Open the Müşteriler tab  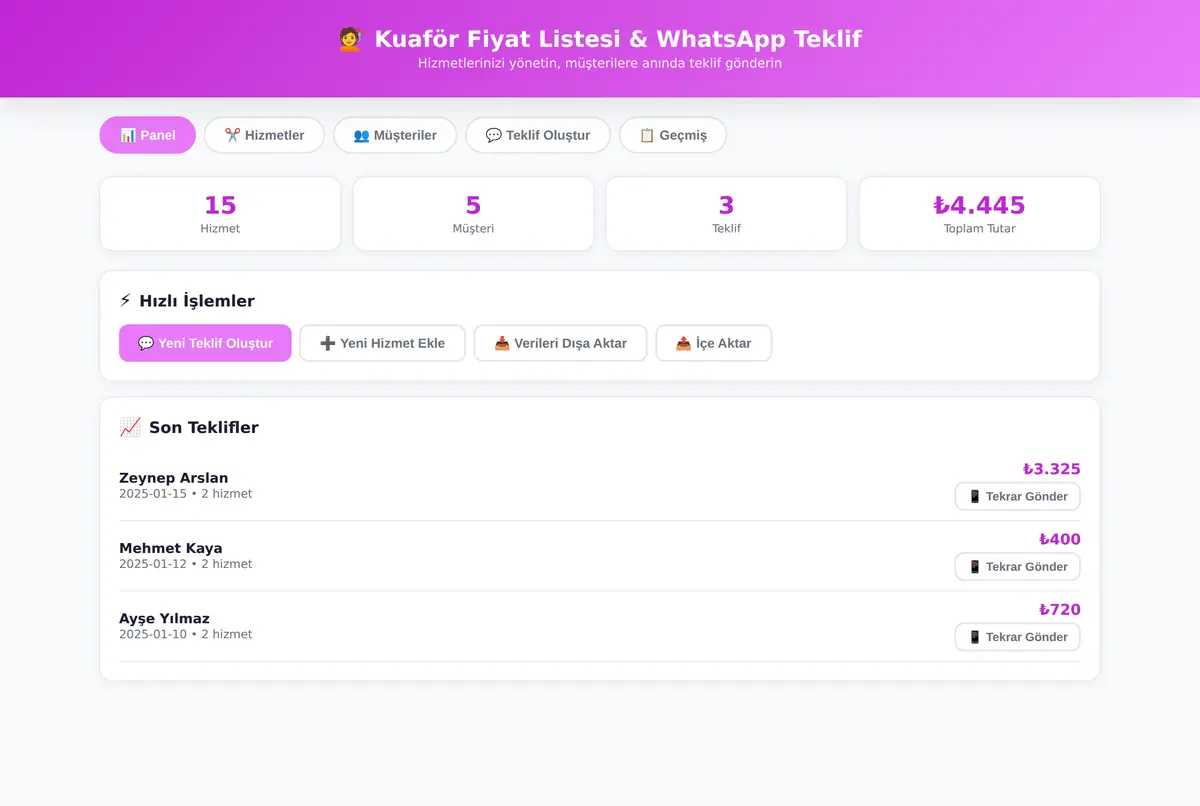coord(395,135)
